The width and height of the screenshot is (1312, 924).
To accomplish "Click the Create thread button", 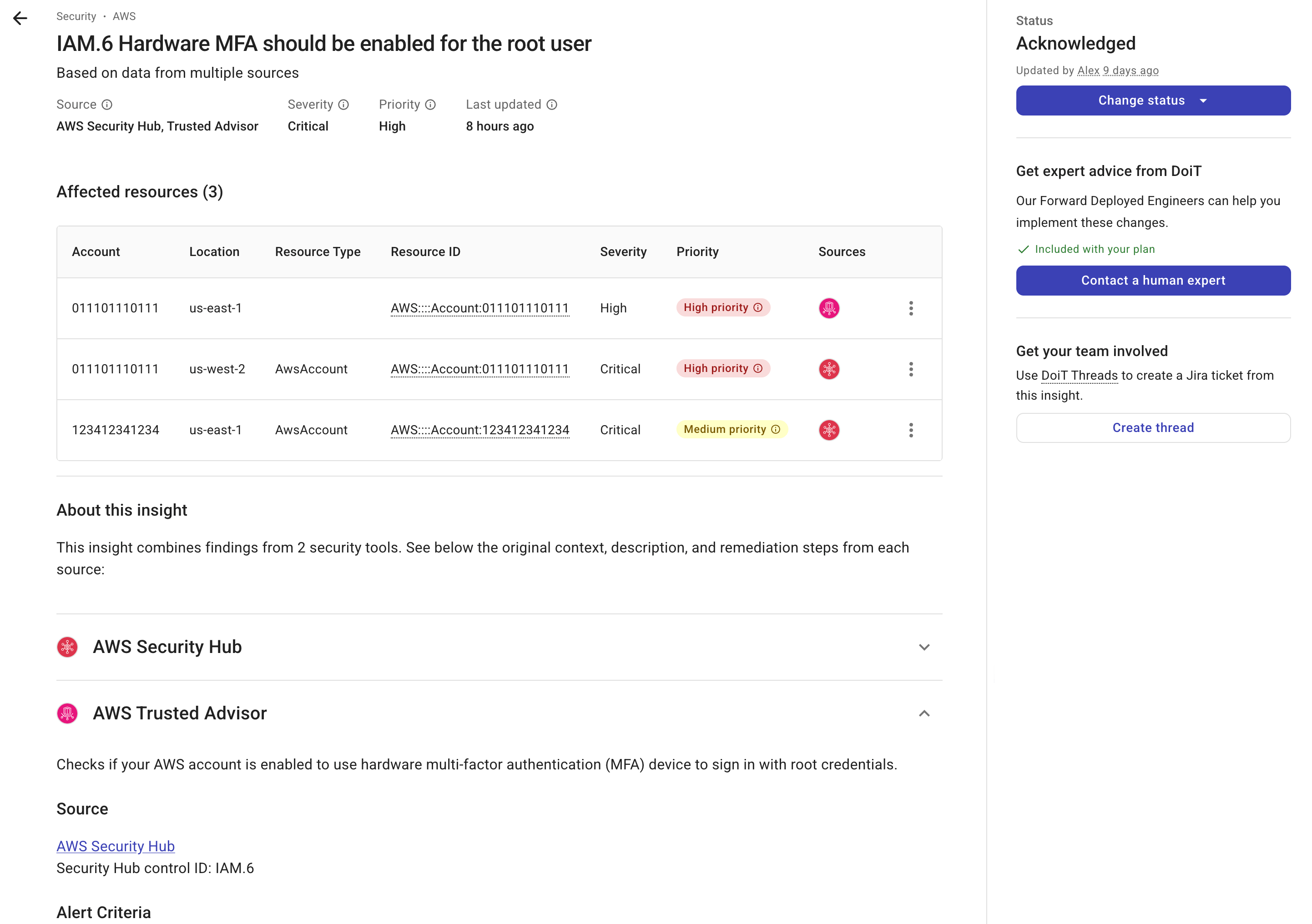I will pos(1153,427).
